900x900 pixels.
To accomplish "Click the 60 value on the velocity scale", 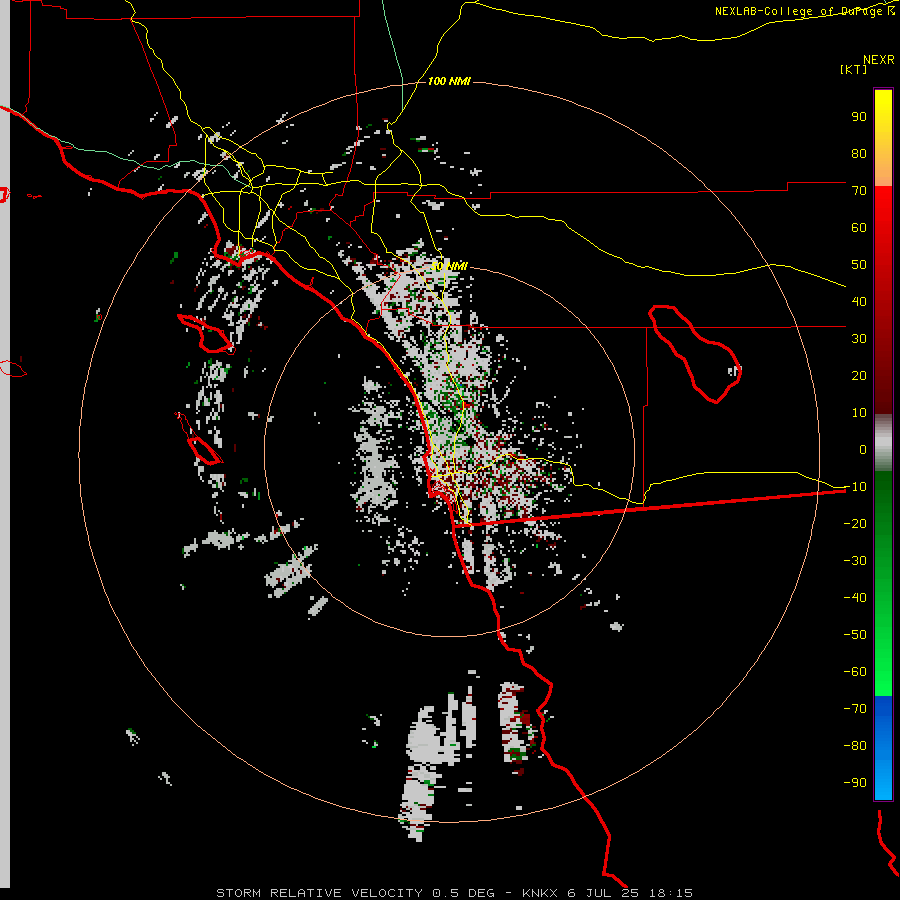I will pyautogui.click(x=859, y=228).
